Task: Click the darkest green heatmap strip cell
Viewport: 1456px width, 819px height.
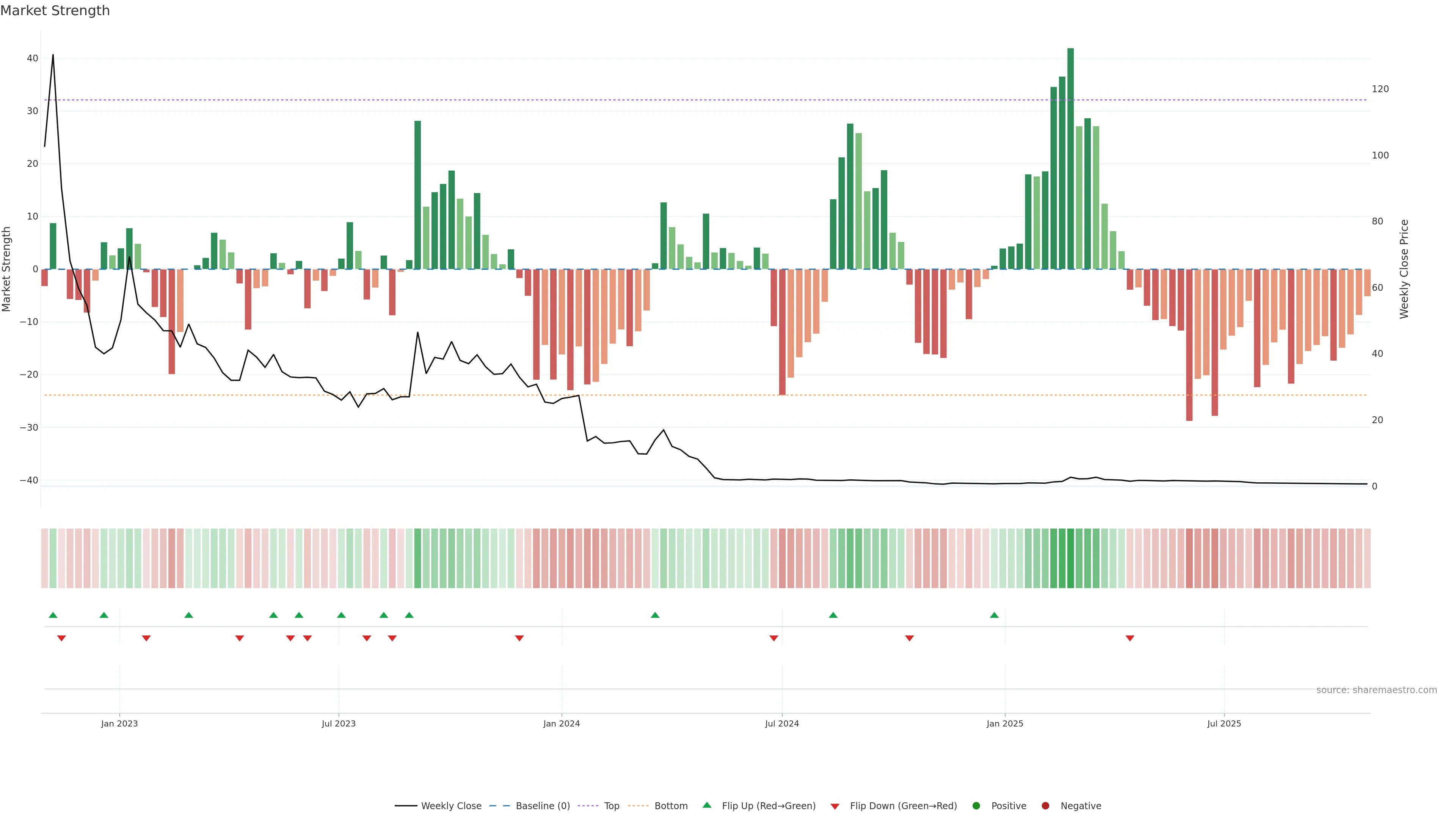Action: click(1070, 558)
